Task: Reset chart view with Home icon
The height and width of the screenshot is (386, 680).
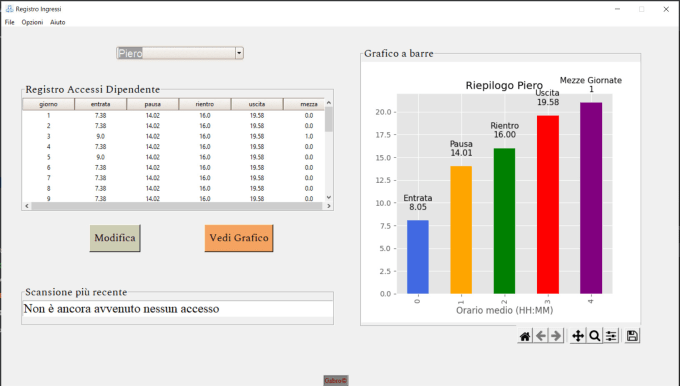Action: [x=525, y=336]
